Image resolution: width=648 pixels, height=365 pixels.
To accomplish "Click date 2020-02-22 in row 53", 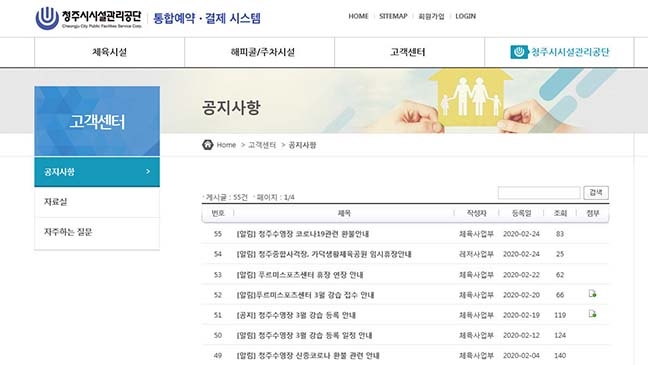I will [x=521, y=274].
